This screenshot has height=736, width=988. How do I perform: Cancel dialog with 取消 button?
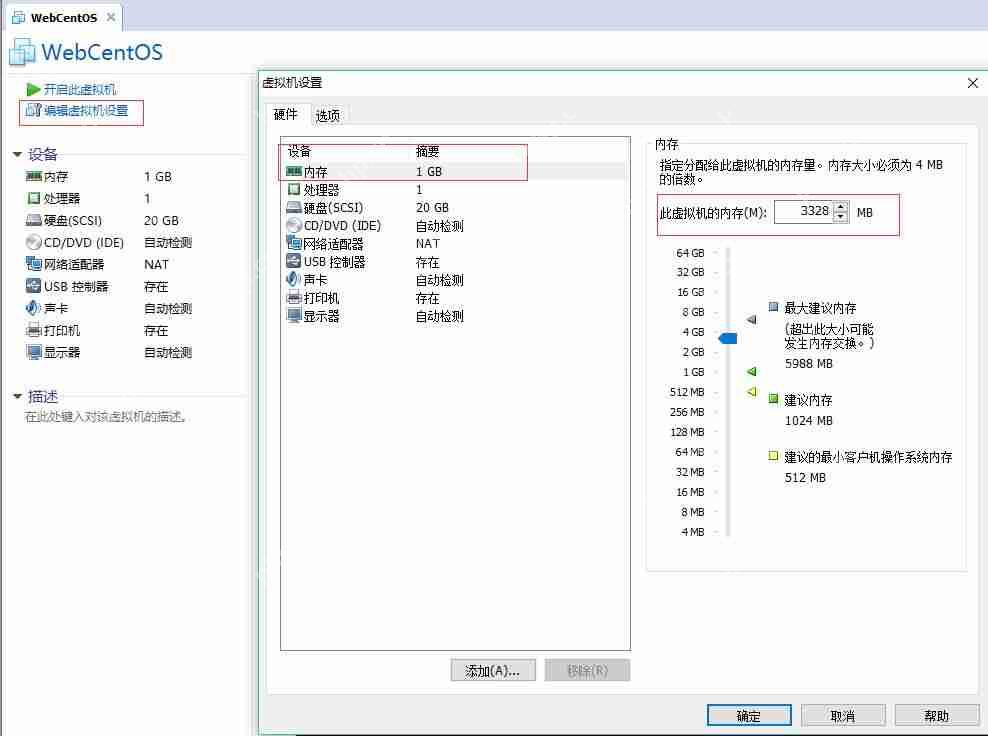(843, 716)
